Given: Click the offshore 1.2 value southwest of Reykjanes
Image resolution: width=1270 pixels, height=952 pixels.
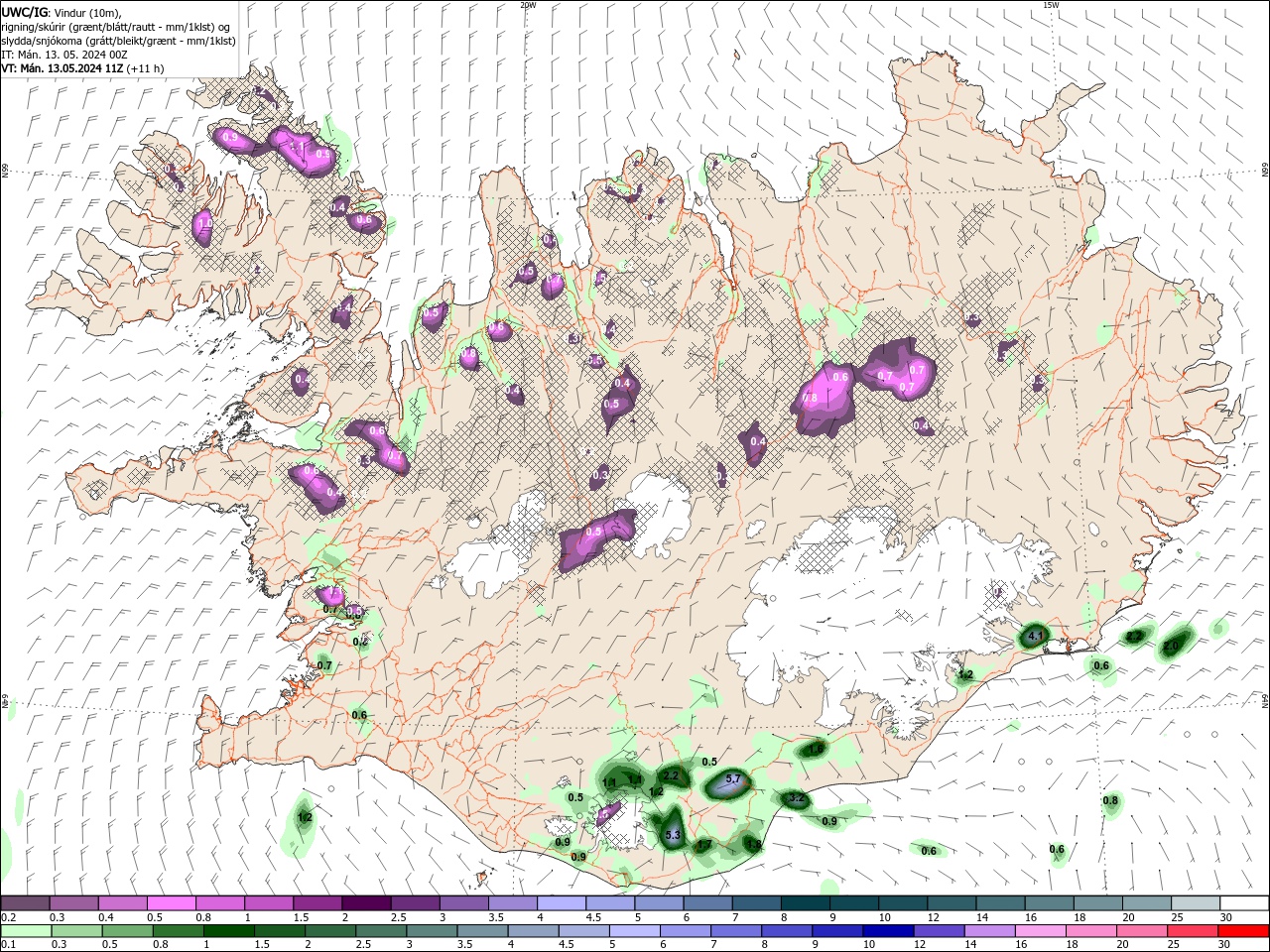Looking at the screenshot, I should (305, 817).
